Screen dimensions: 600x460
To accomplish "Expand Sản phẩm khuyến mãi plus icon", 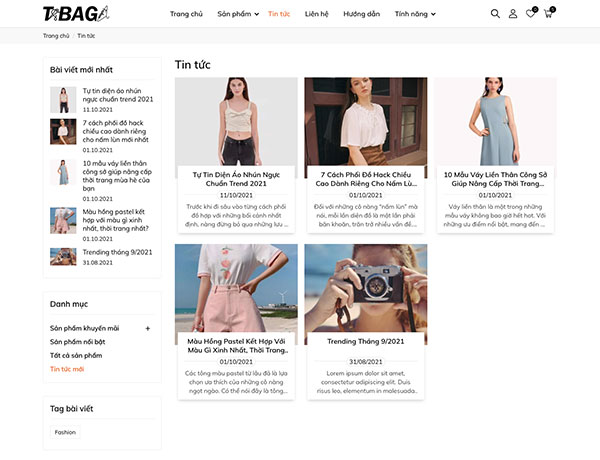I will click(148, 328).
